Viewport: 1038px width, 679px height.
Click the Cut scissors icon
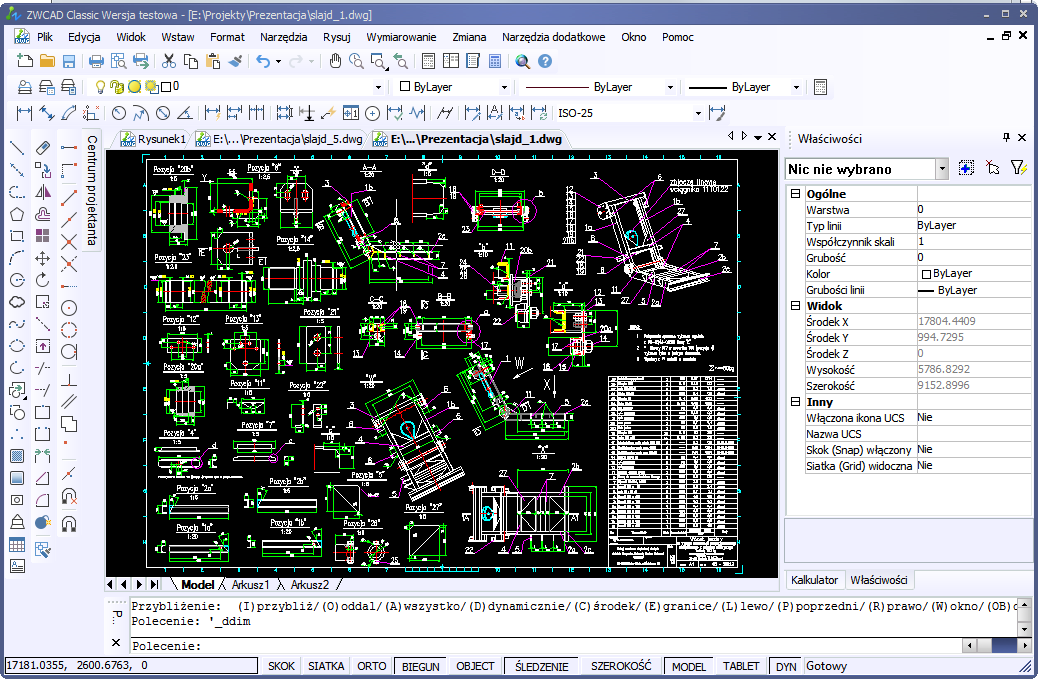(x=169, y=61)
